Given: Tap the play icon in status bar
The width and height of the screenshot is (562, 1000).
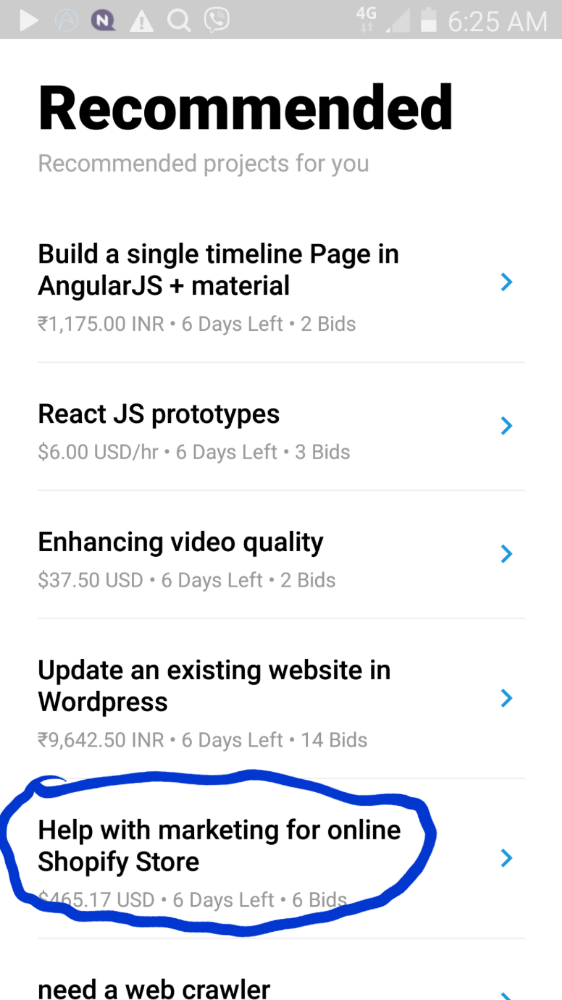Looking at the screenshot, I should tap(29, 20).
